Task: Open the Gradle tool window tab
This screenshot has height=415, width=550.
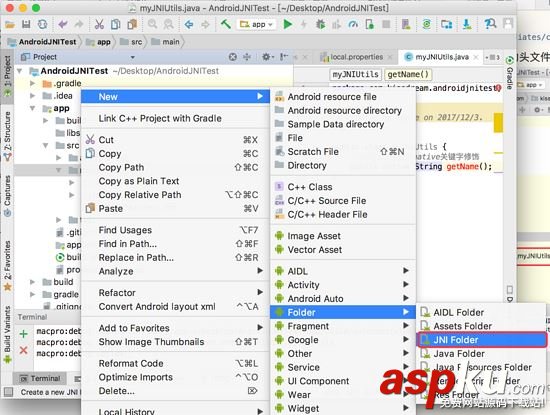Action: tap(510, 73)
